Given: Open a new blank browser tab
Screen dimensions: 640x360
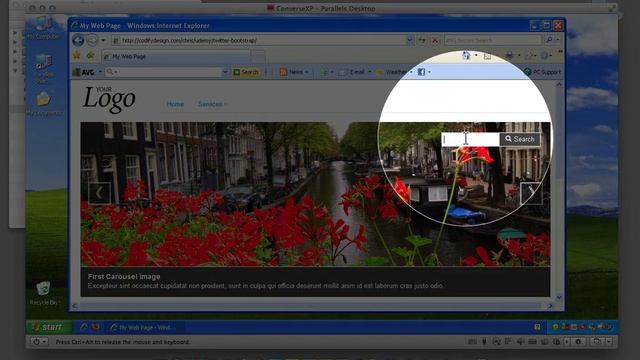Looking at the screenshot, I should pyautogui.click(x=258, y=56).
